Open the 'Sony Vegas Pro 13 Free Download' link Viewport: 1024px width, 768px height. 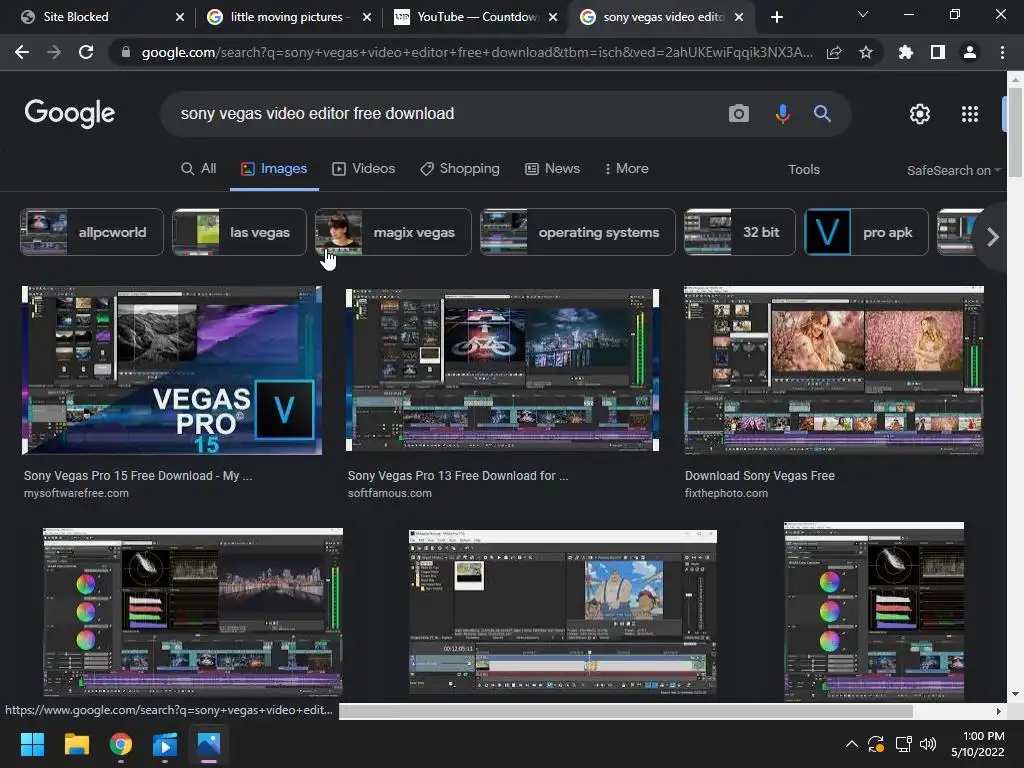coord(458,475)
